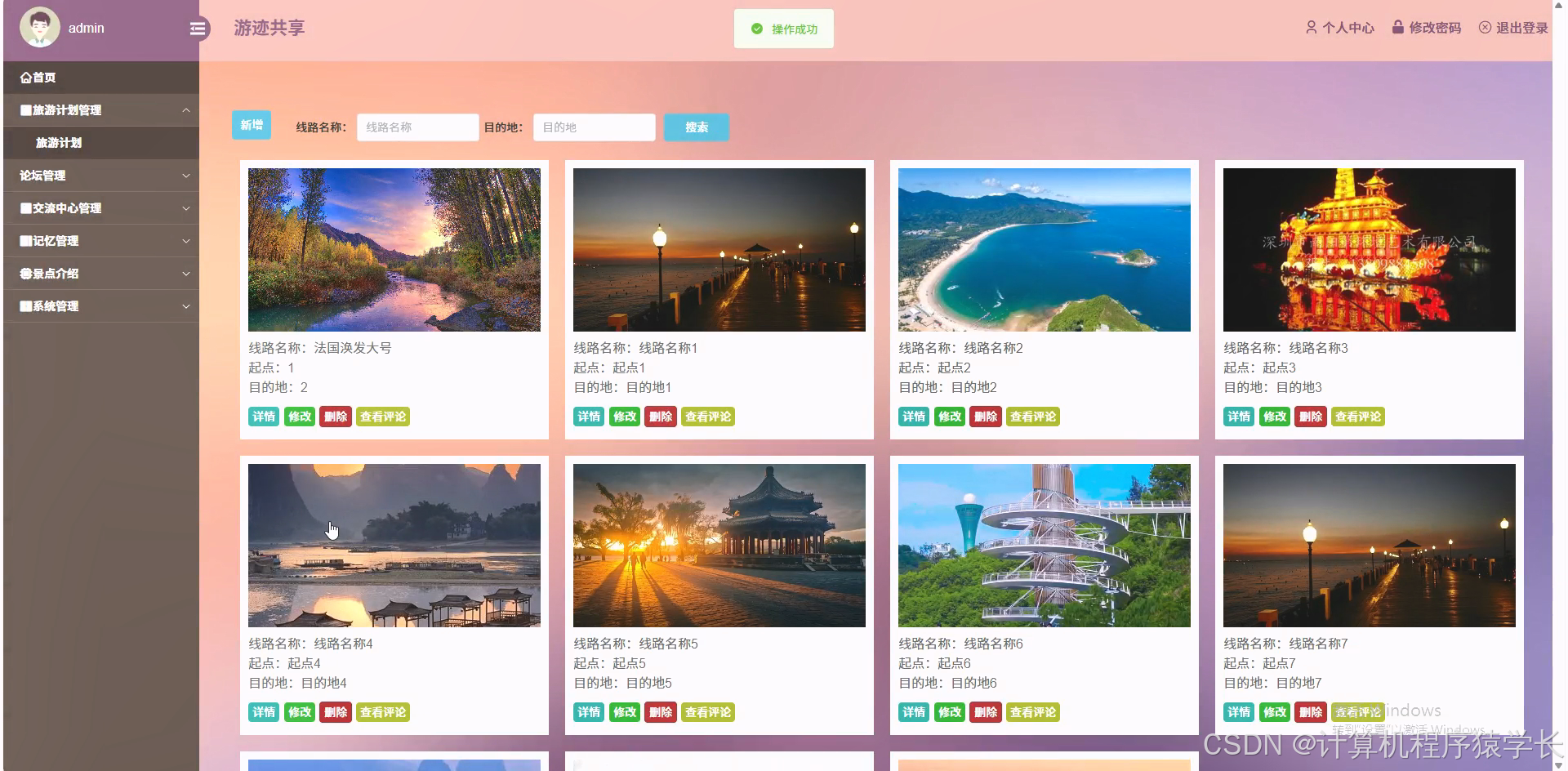Click the 新增 add button
Screen dimensions: 1568x771
click(x=252, y=125)
